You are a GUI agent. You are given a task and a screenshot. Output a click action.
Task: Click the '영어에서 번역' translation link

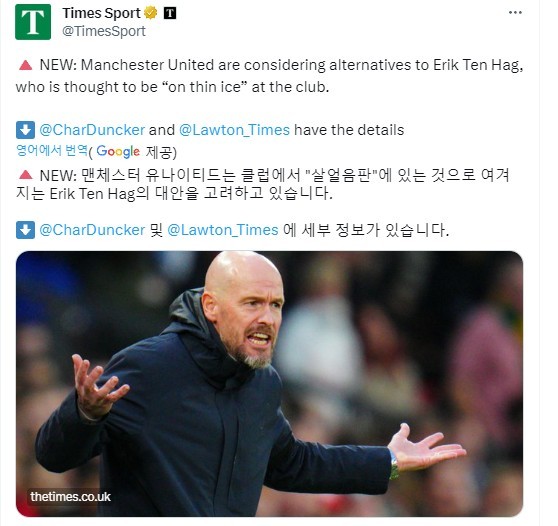pyautogui.click(x=52, y=151)
